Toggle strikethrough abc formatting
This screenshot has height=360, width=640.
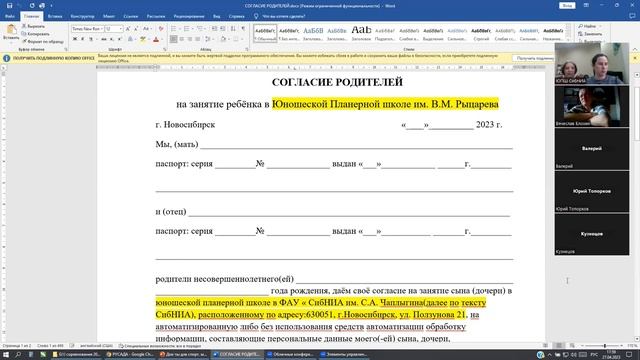click(x=104, y=39)
